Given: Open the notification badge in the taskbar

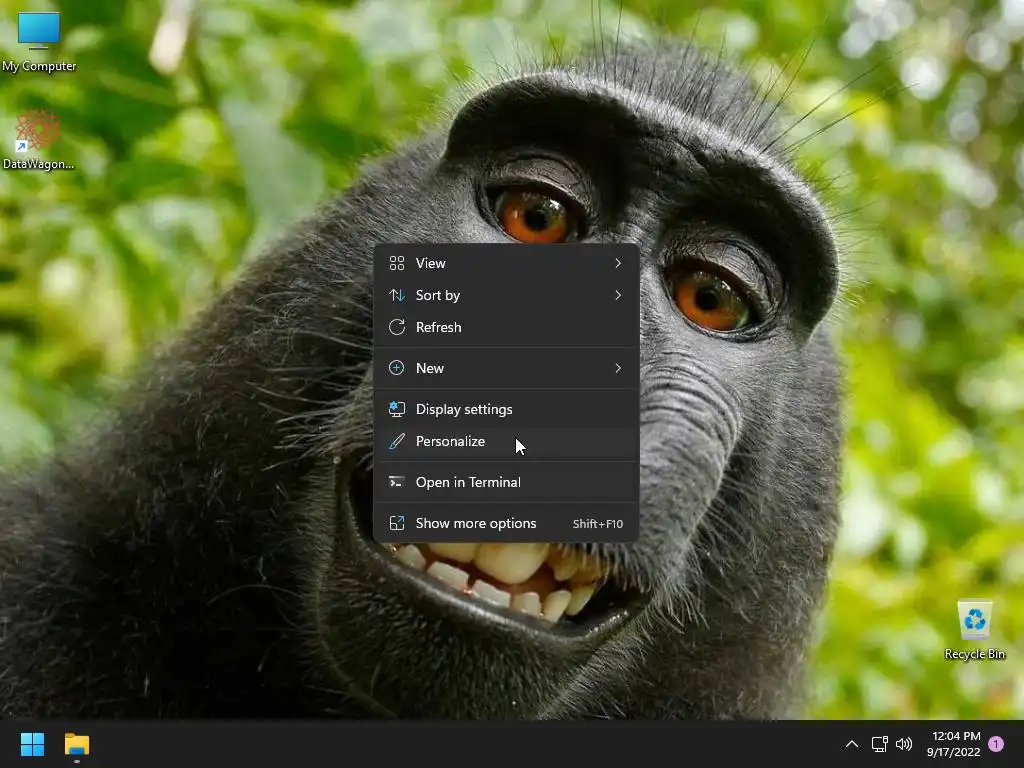Looking at the screenshot, I should pyautogui.click(x=996, y=744).
